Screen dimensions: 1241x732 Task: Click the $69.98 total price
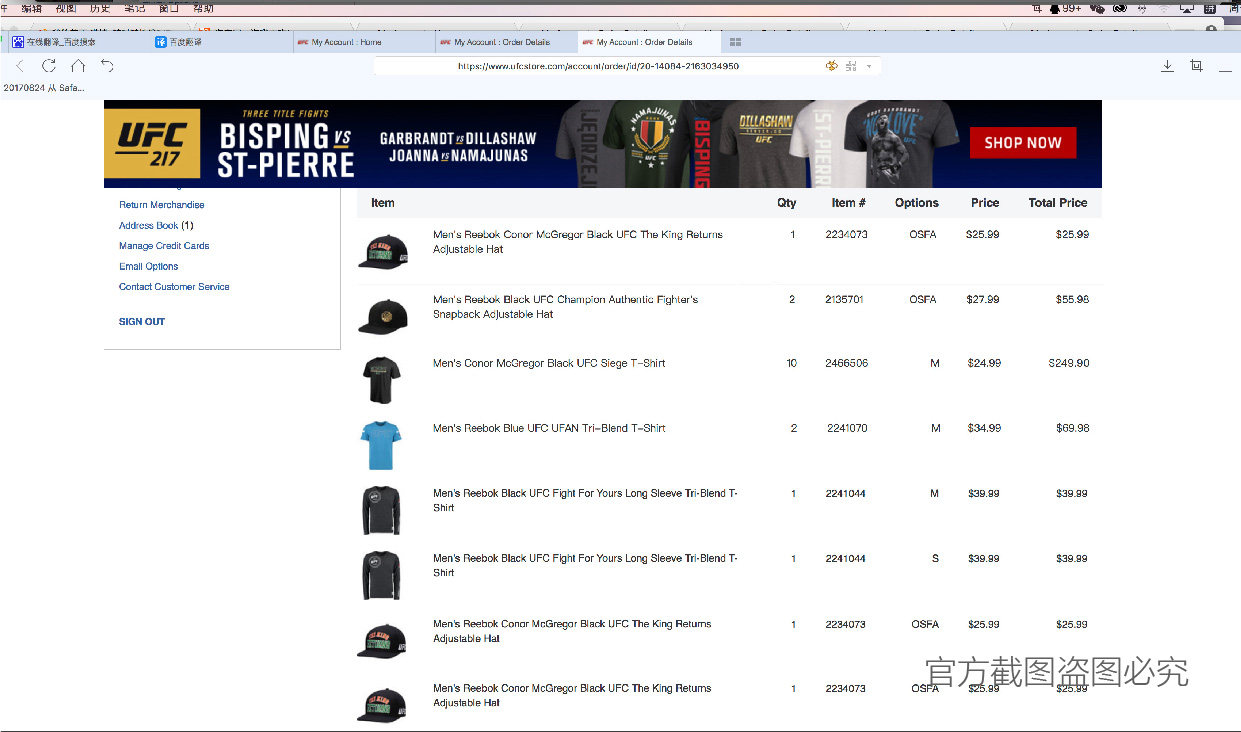click(x=1072, y=428)
